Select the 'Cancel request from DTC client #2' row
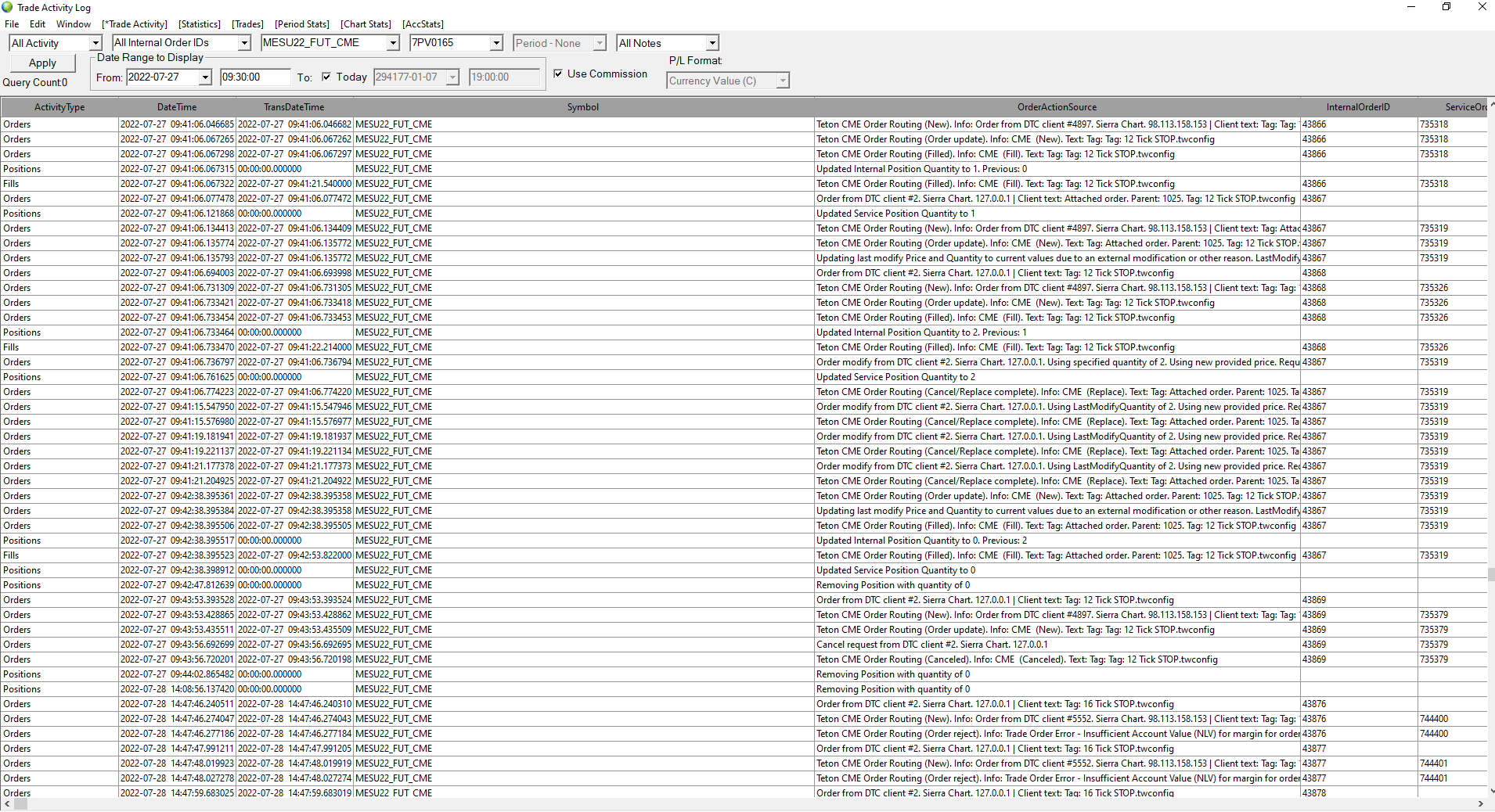 tap(744, 645)
